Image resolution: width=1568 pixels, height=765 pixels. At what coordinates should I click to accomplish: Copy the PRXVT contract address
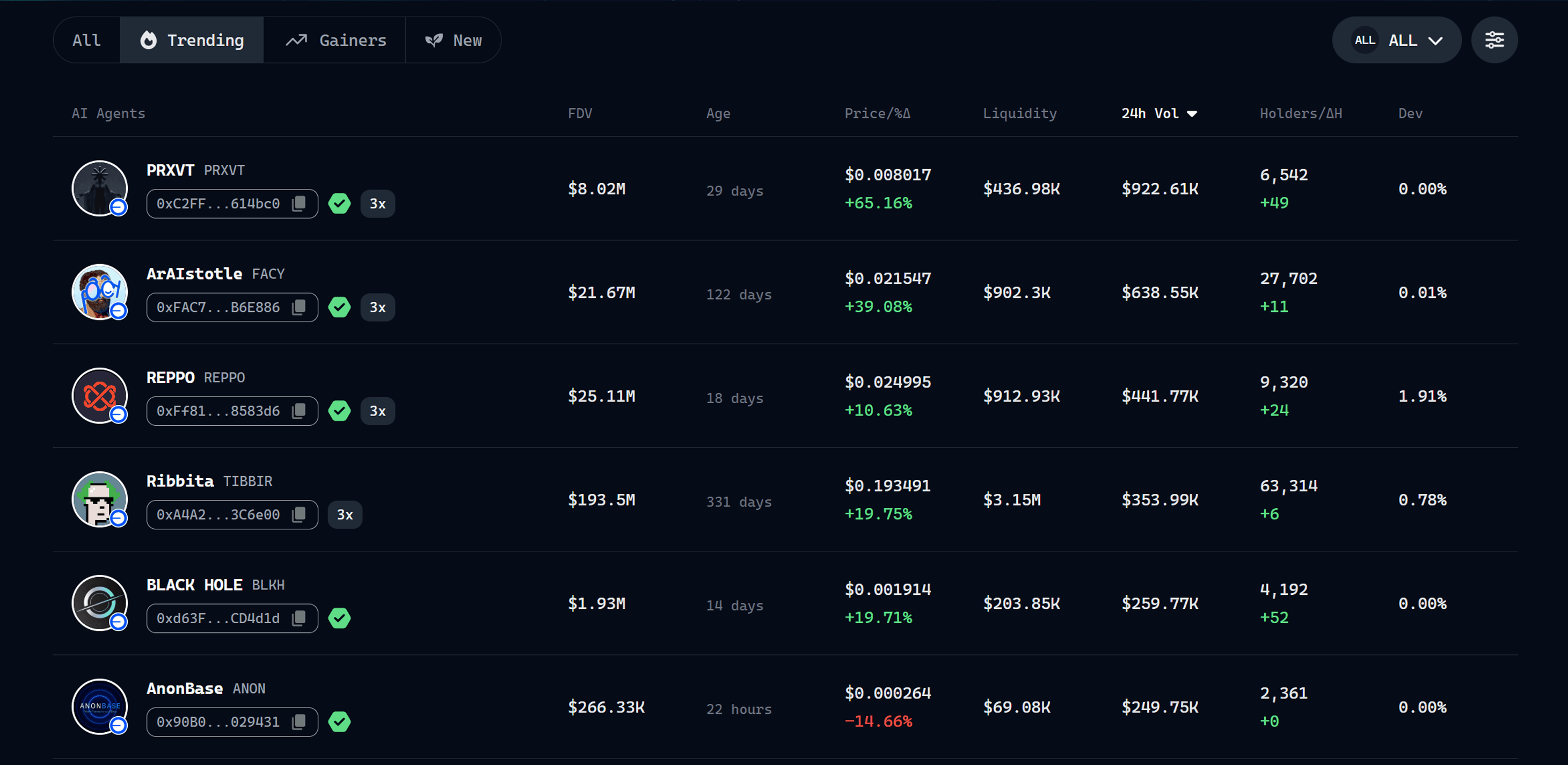point(298,204)
